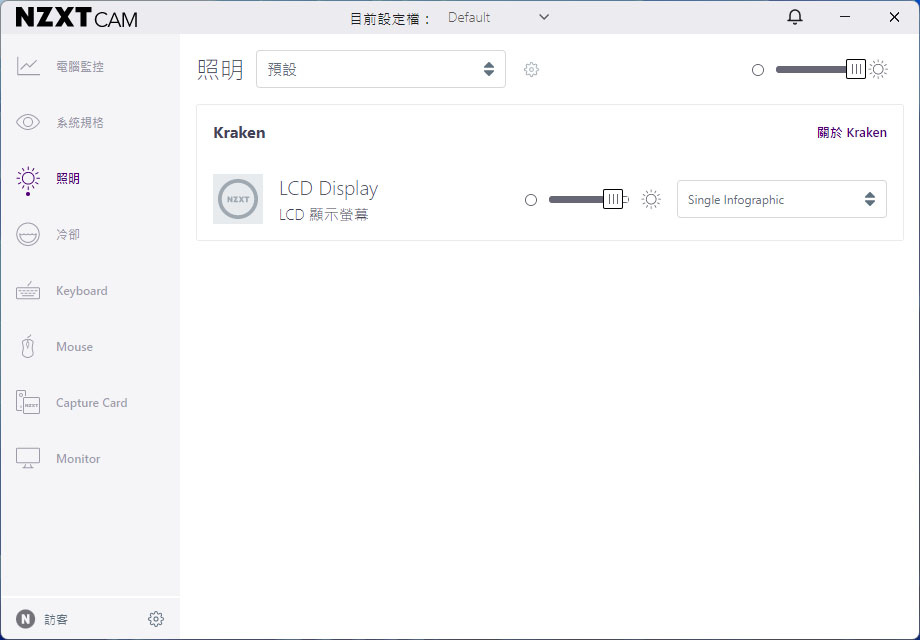Open app settings gear at bottom left
This screenshot has height=640, width=920.
point(155,619)
